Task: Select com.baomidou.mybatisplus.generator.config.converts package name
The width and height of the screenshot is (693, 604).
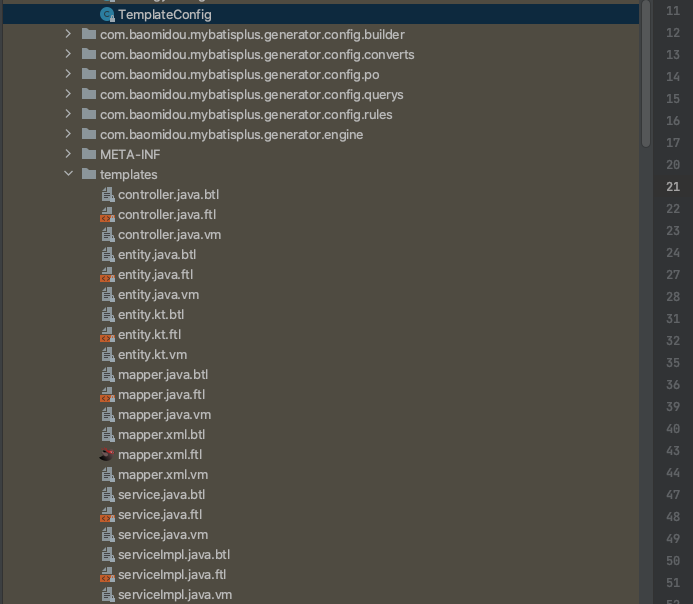Action: tap(257, 54)
